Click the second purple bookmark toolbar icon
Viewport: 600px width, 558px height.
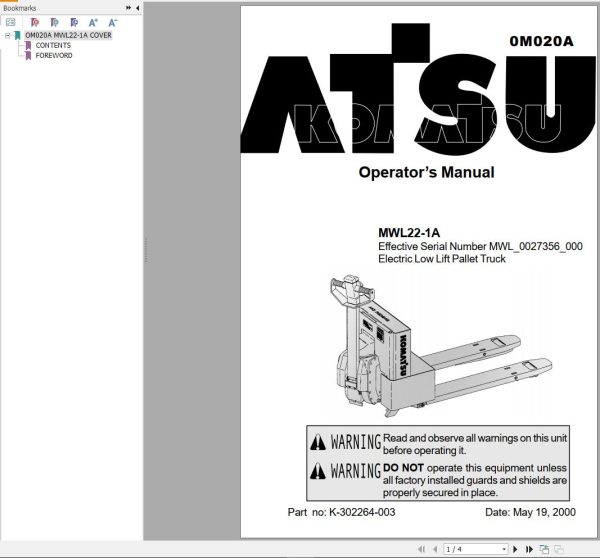54,22
